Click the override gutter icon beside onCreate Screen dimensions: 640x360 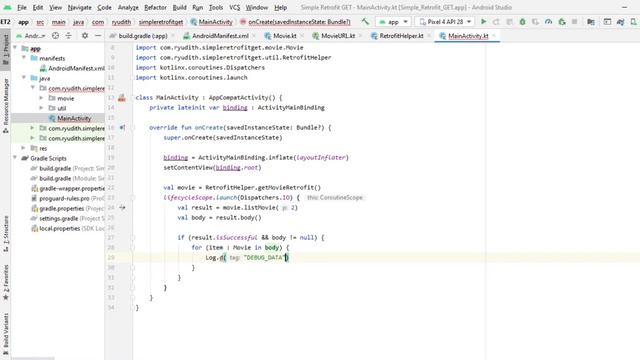[122, 127]
